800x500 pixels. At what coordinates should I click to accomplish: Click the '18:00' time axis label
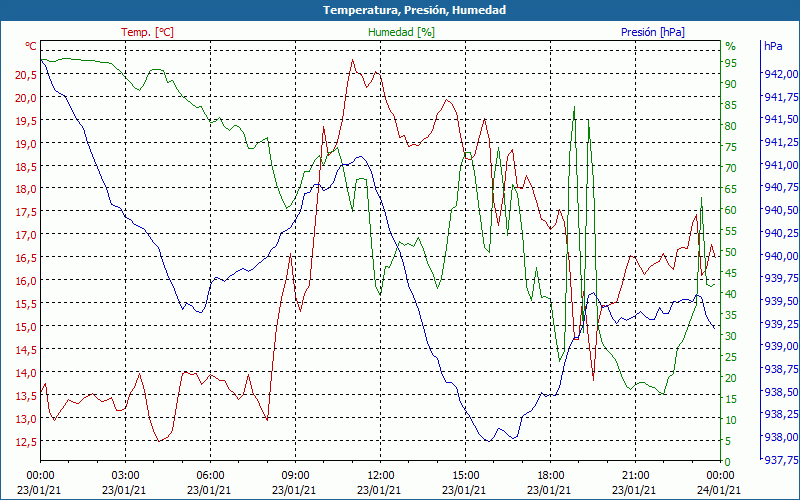(550, 476)
